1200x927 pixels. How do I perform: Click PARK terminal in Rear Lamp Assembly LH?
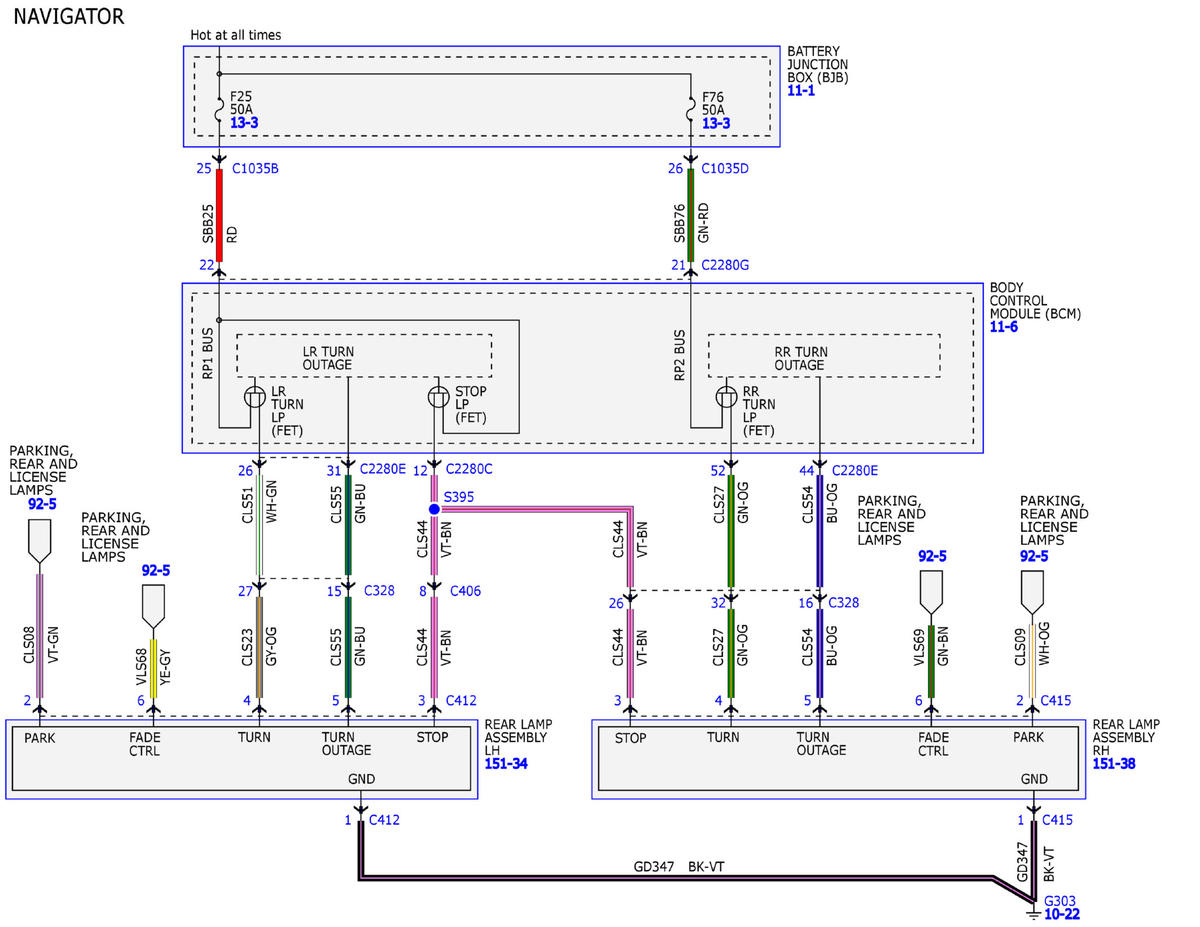point(40,738)
